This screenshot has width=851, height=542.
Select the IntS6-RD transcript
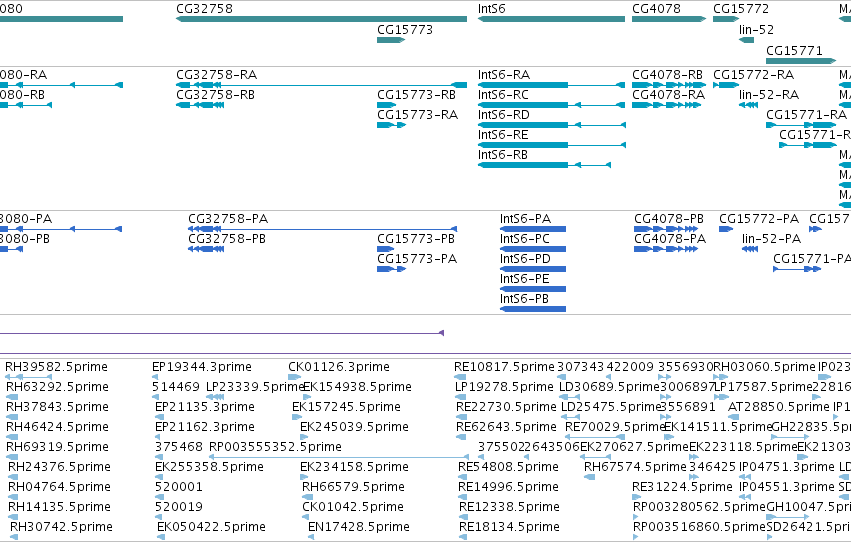tap(551, 125)
